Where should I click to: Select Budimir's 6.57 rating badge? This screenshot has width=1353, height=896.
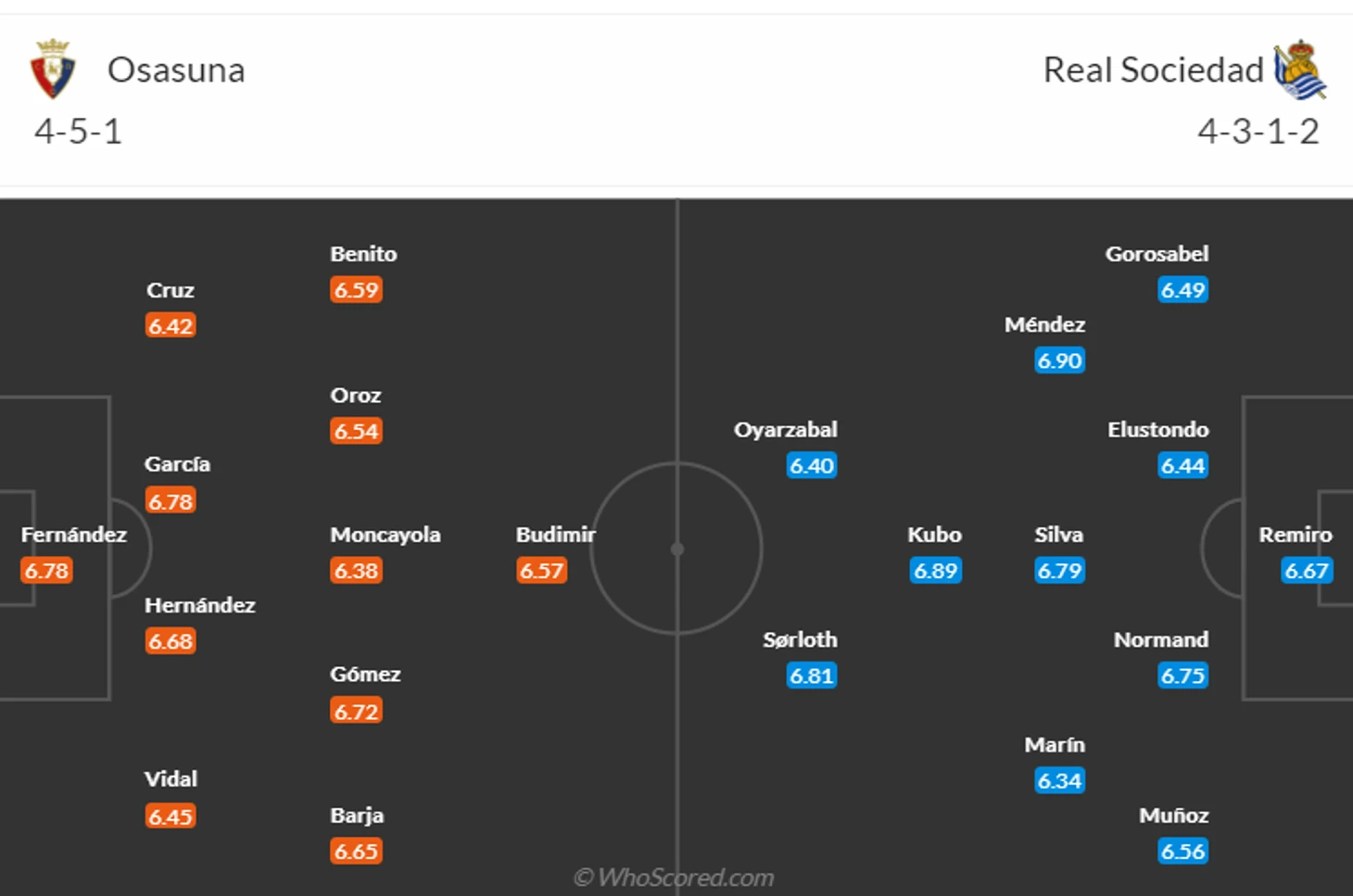(x=541, y=570)
